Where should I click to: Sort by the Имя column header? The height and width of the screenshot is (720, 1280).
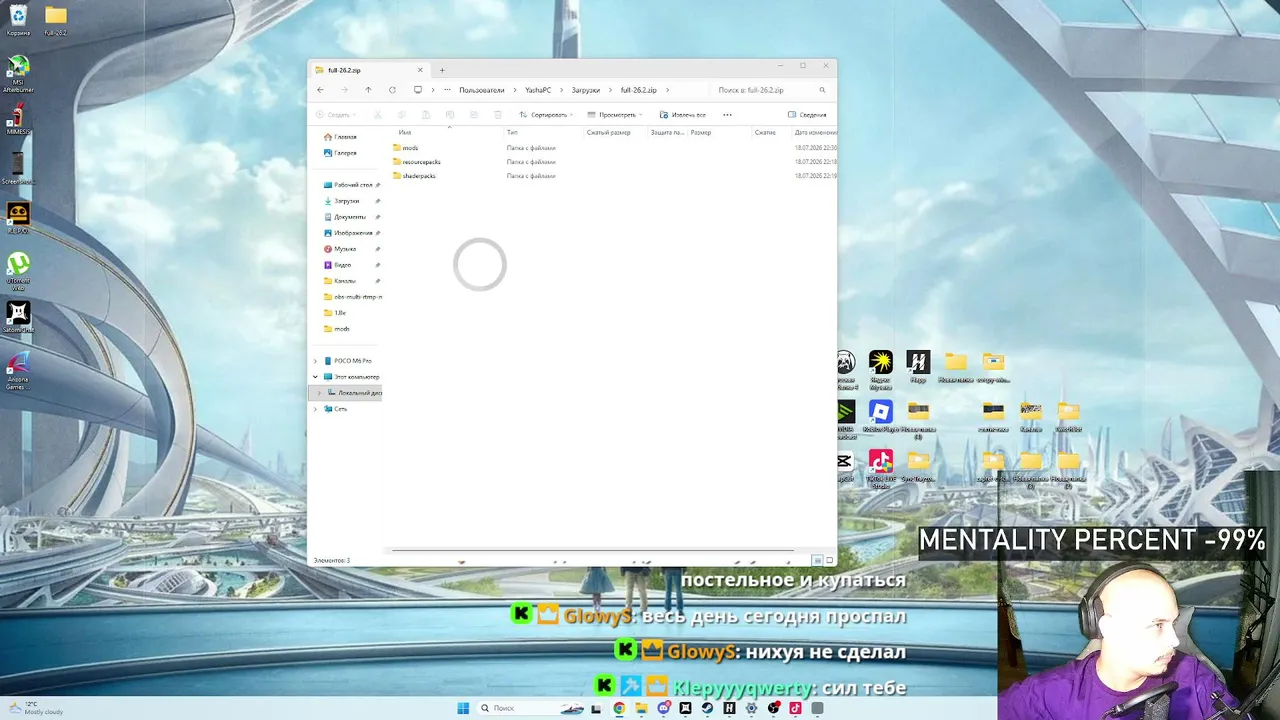[405, 132]
